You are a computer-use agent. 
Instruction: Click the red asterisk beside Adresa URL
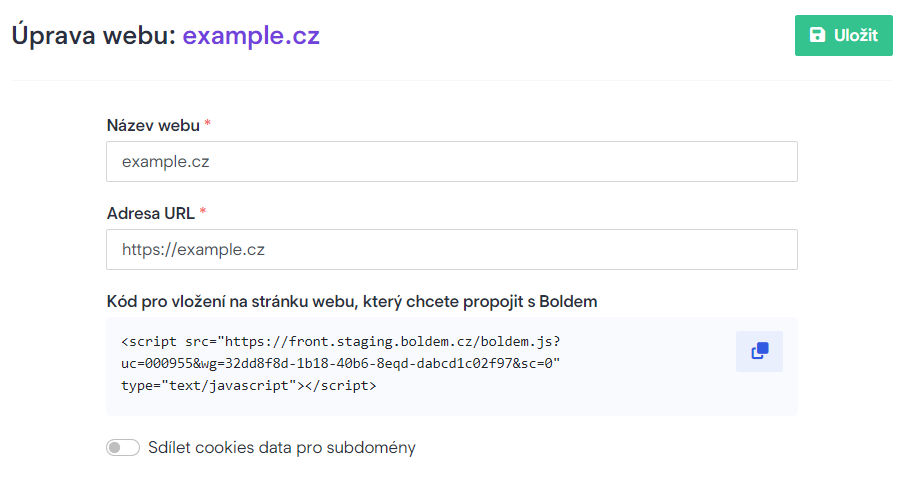[x=203, y=211]
